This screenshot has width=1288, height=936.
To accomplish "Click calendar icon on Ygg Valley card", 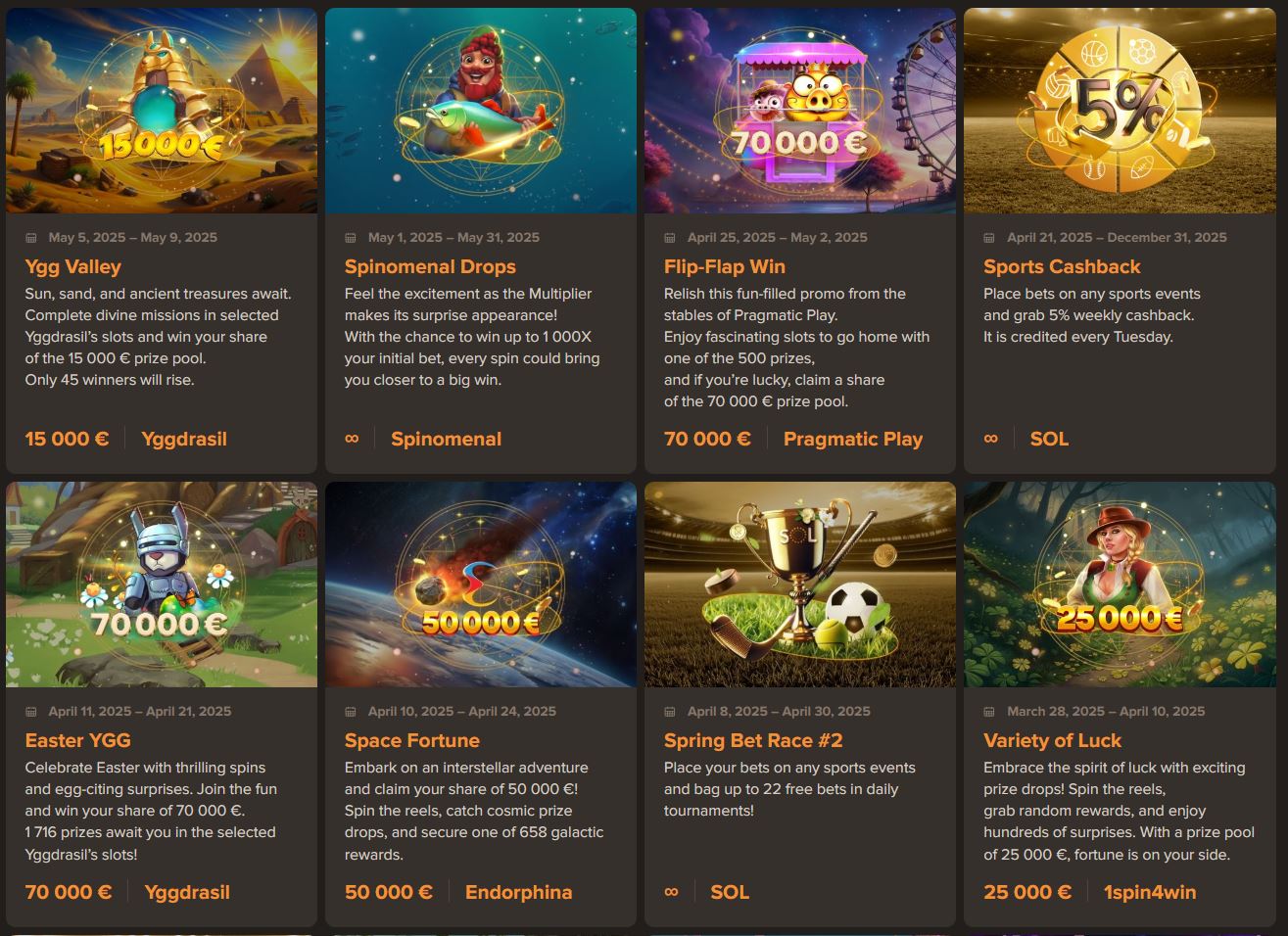I will pos(30,238).
